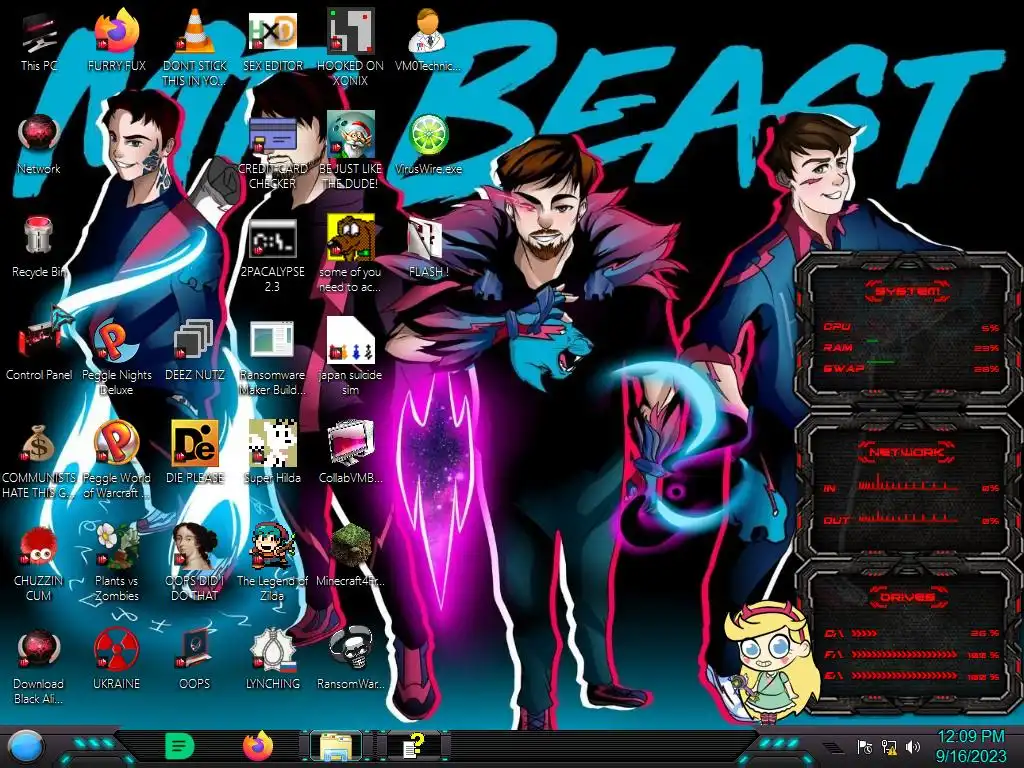Open Action Center flag in system tray
The image size is (1024, 768).
coord(865,747)
